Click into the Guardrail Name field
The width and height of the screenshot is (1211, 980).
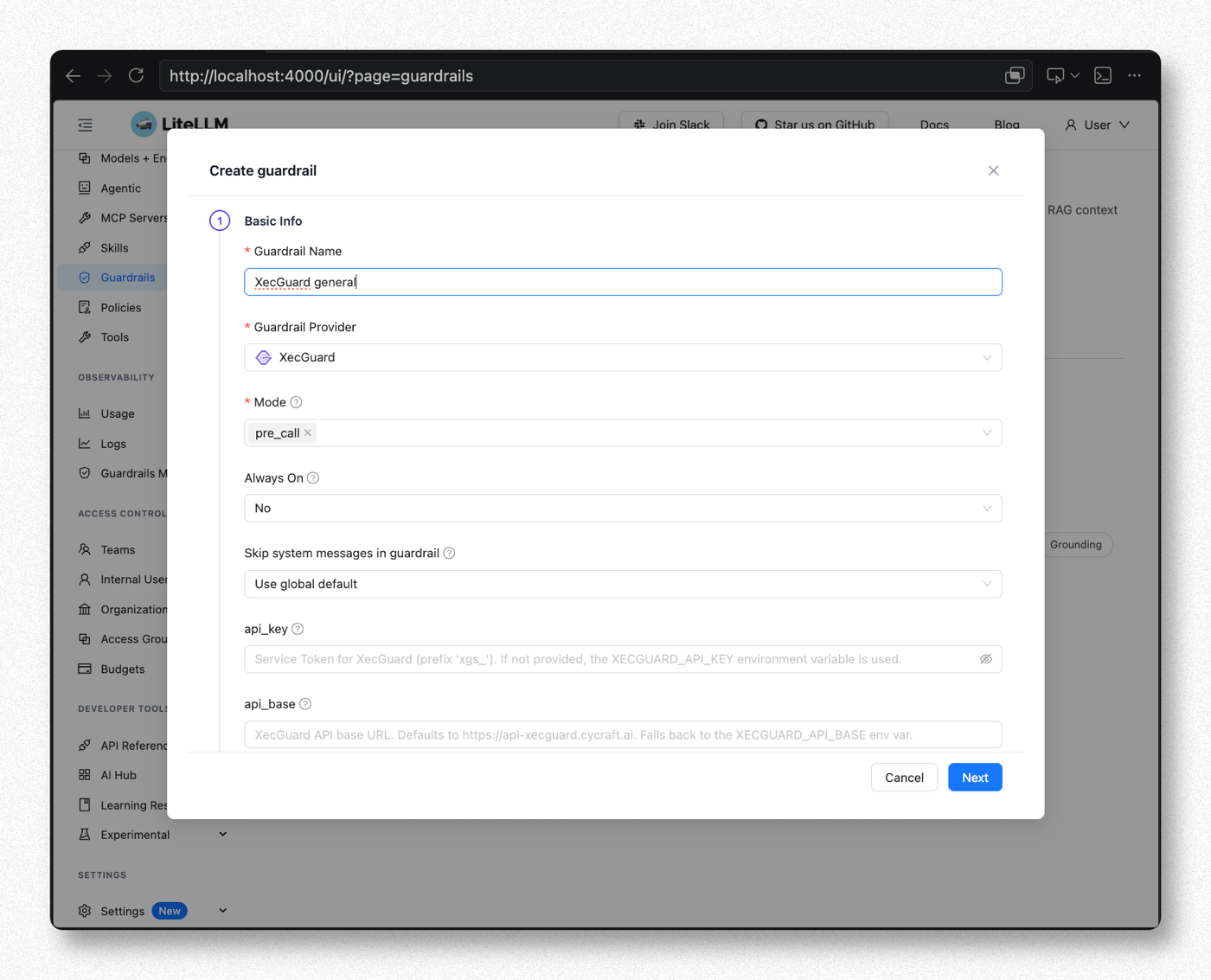(623, 282)
